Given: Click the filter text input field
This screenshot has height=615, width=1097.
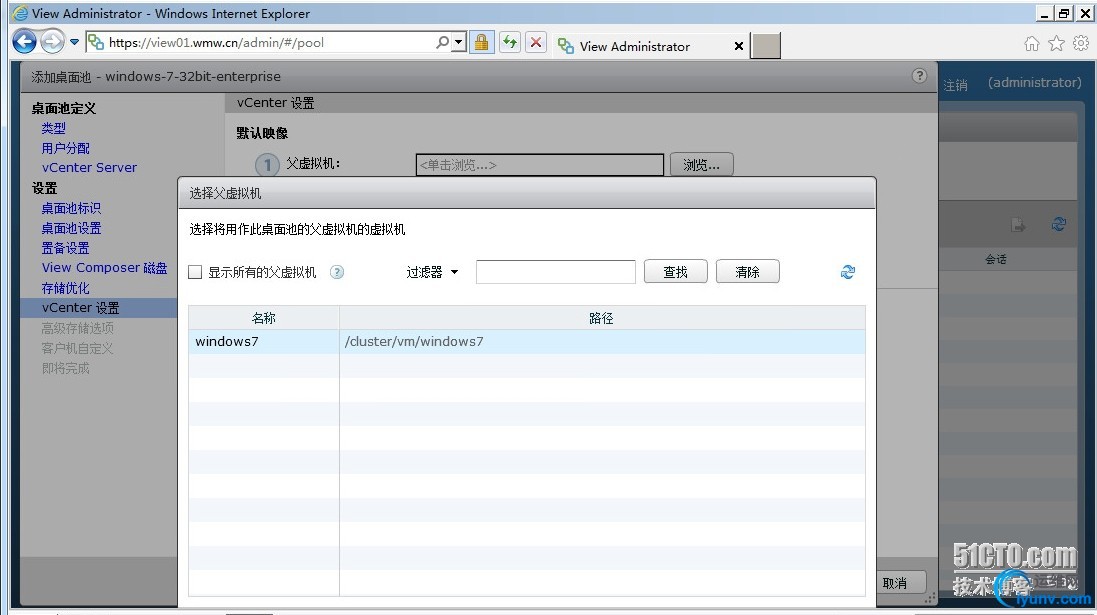Looking at the screenshot, I should click(555, 272).
